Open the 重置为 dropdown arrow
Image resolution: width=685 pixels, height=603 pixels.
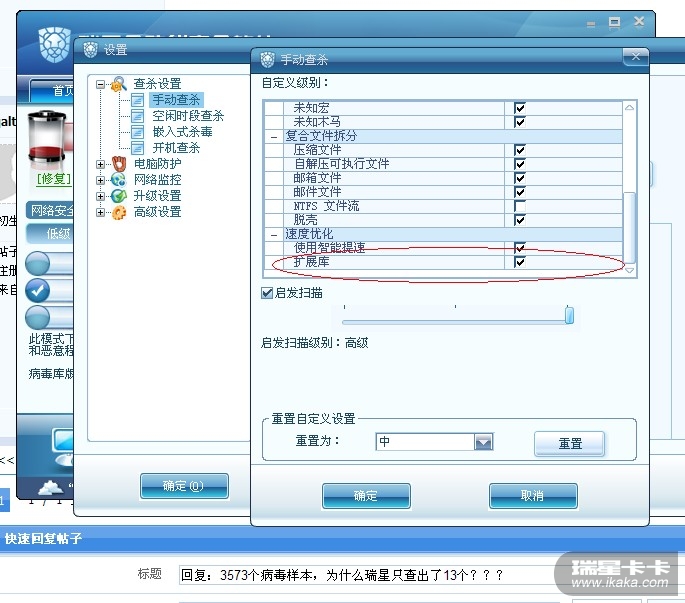pos(484,442)
